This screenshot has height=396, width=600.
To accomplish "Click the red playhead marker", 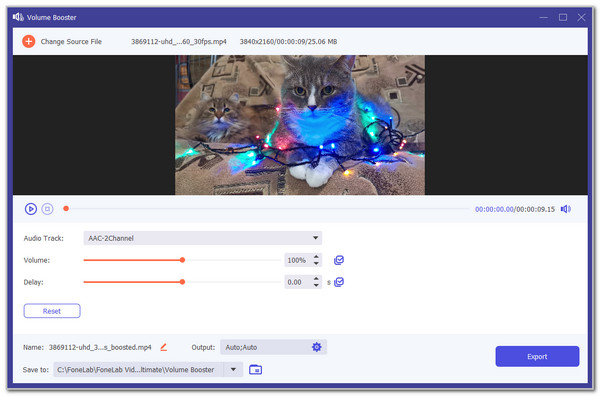I will point(66,209).
